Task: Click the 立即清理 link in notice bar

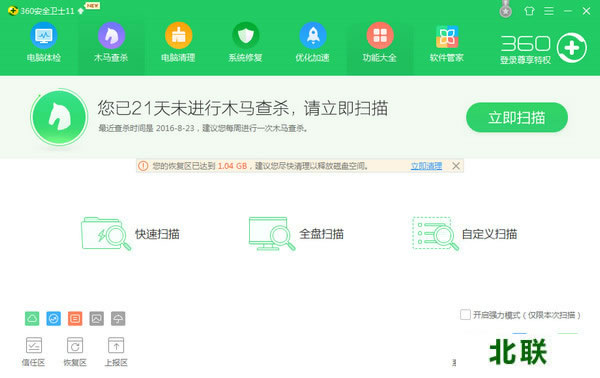Action: [x=426, y=166]
